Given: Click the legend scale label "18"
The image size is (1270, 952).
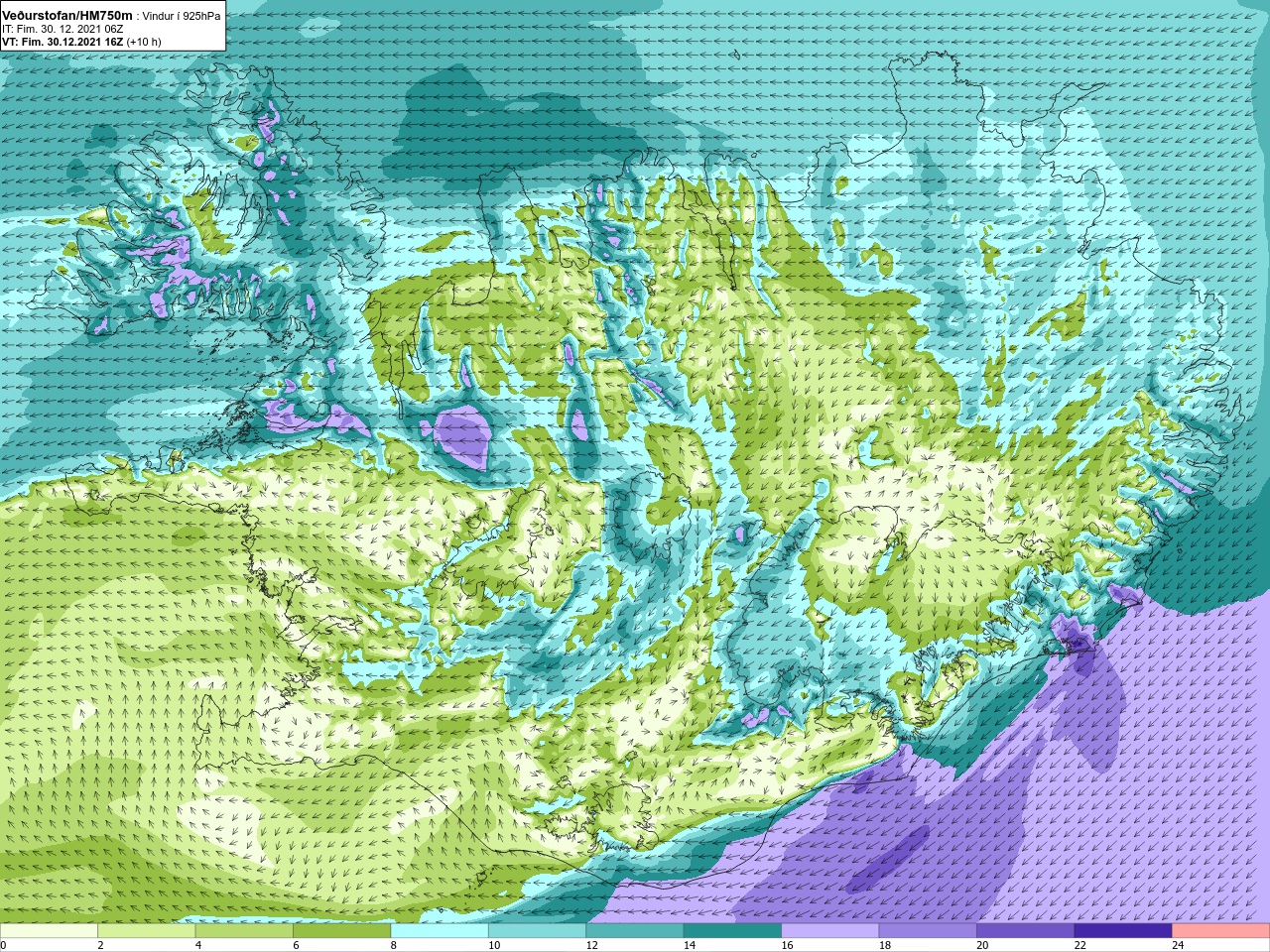Looking at the screenshot, I should pyautogui.click(x=885, y=945).
